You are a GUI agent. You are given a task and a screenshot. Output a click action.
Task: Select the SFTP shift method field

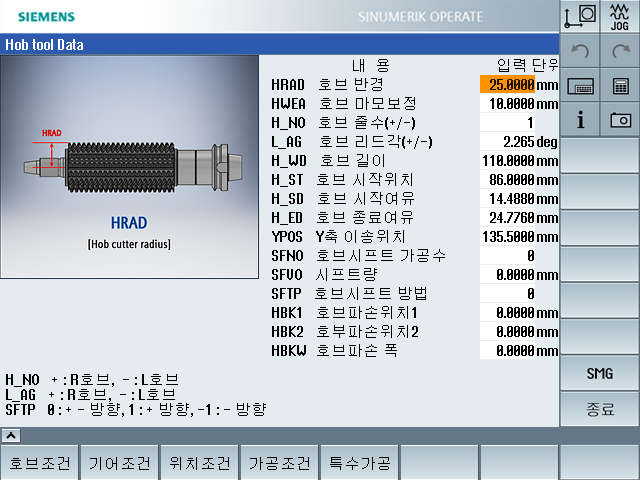point(507,293)
